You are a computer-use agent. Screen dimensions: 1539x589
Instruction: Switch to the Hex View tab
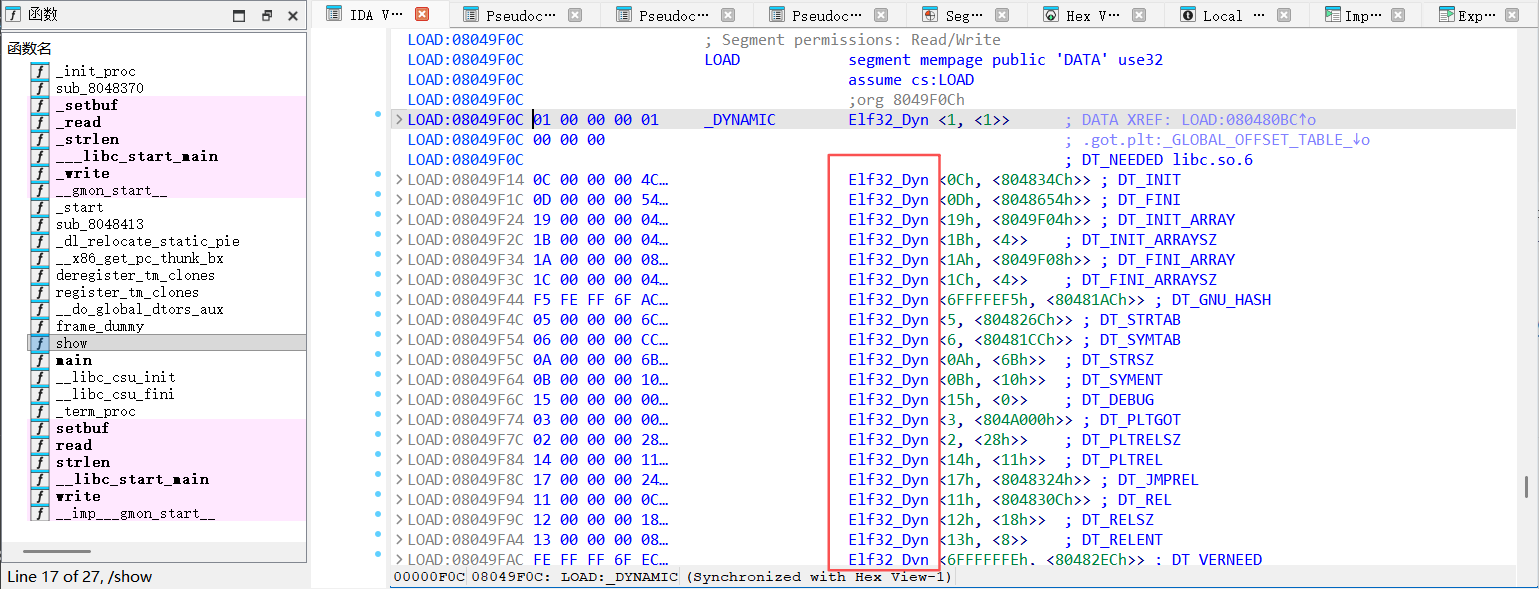1095,15
